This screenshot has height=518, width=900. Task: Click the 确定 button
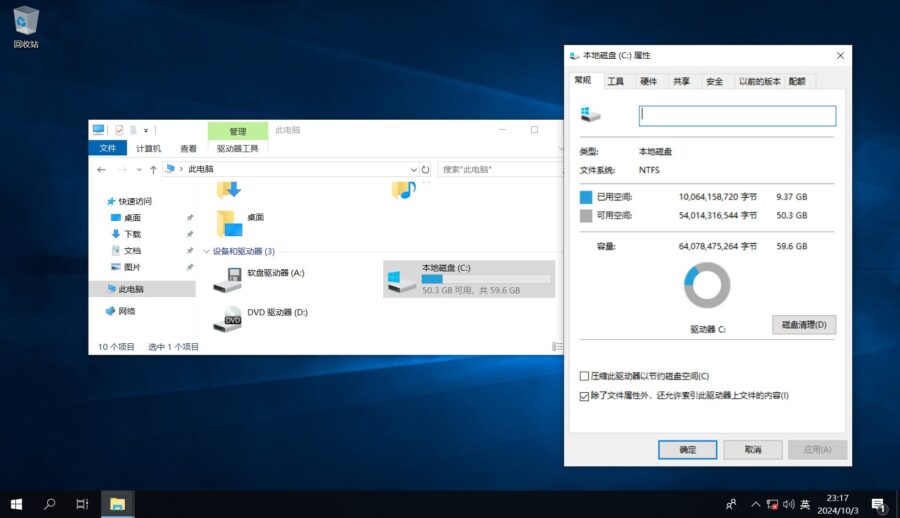pos(688,450)
